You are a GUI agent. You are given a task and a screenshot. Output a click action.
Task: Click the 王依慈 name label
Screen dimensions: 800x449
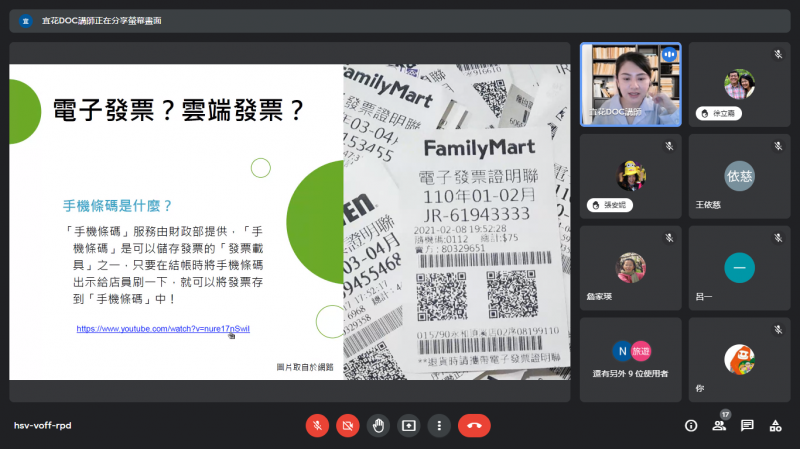pos(708,205)
